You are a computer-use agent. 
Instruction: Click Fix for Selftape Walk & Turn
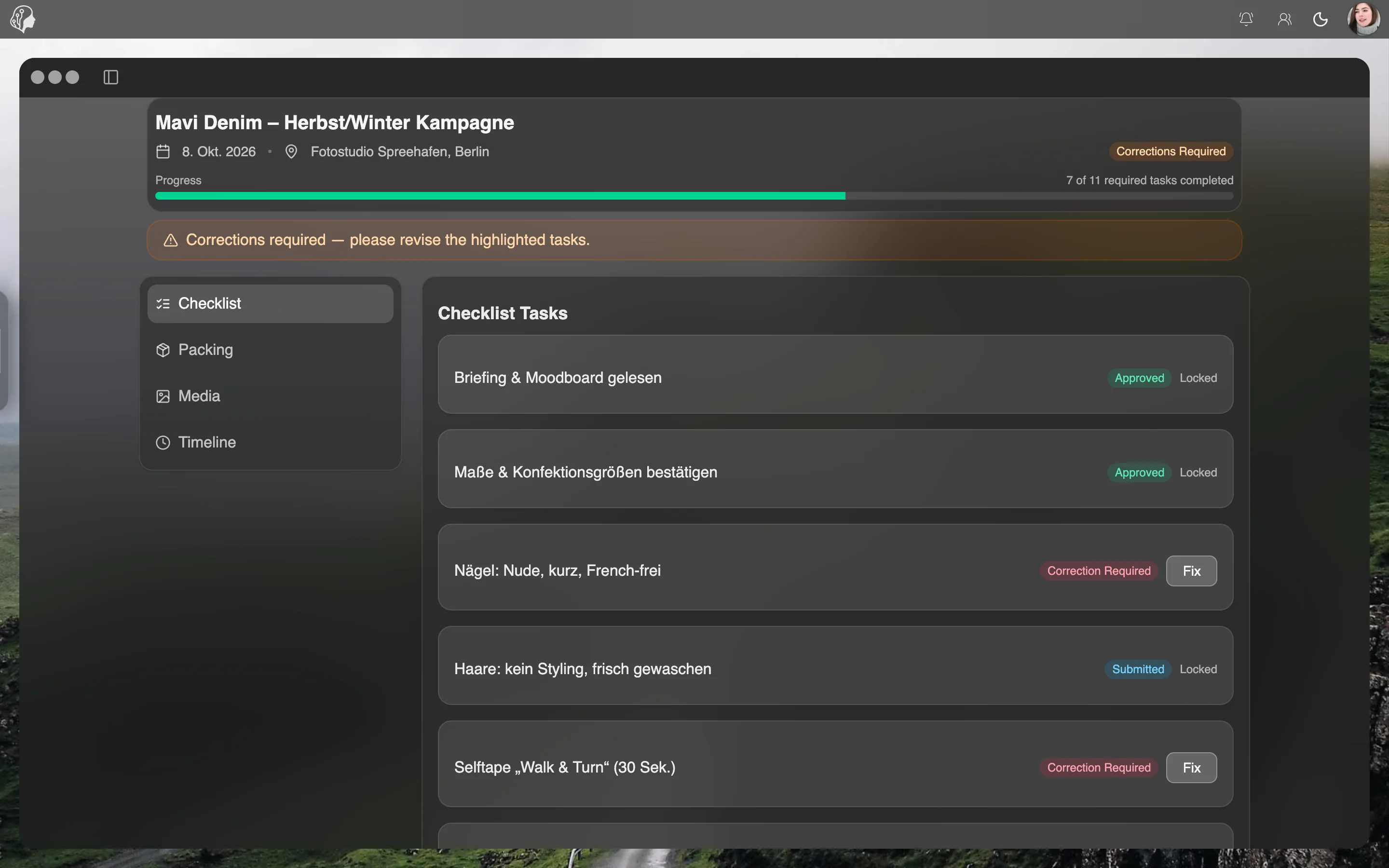tap(1192, 768)
